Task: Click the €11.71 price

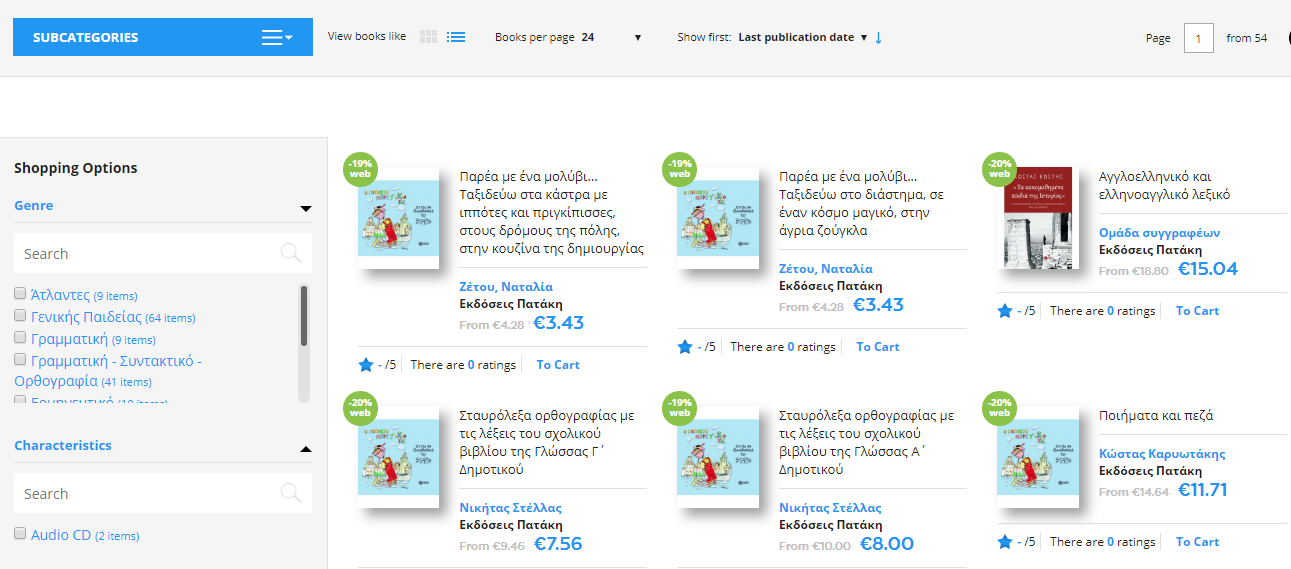Action: pyautogui.click(x=1203, y=490)
